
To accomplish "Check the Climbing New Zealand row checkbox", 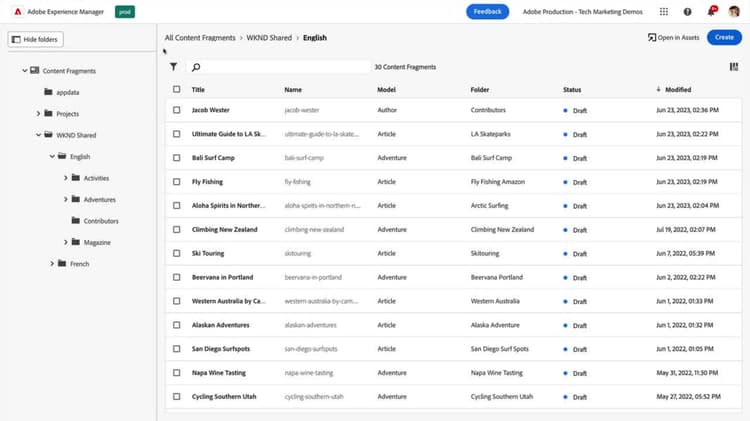I will click(x=176, y=230).
